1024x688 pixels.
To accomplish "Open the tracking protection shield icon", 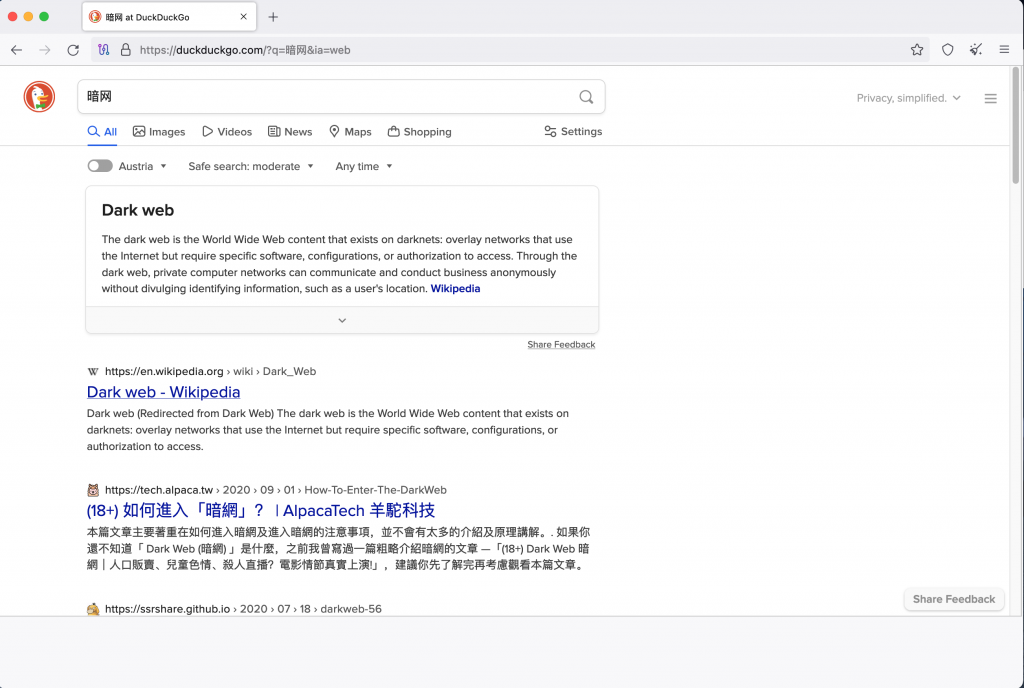I will (x=947, y=49).
